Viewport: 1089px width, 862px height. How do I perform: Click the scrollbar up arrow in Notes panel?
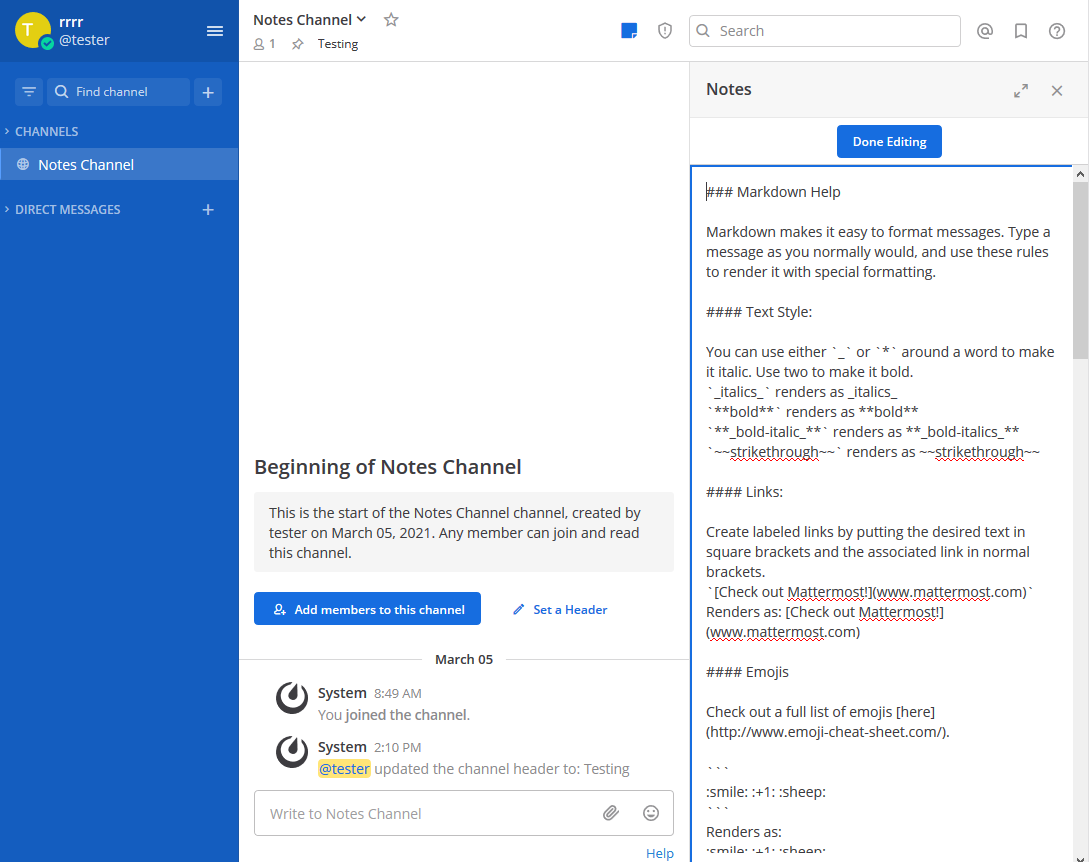coord(1080,174)
